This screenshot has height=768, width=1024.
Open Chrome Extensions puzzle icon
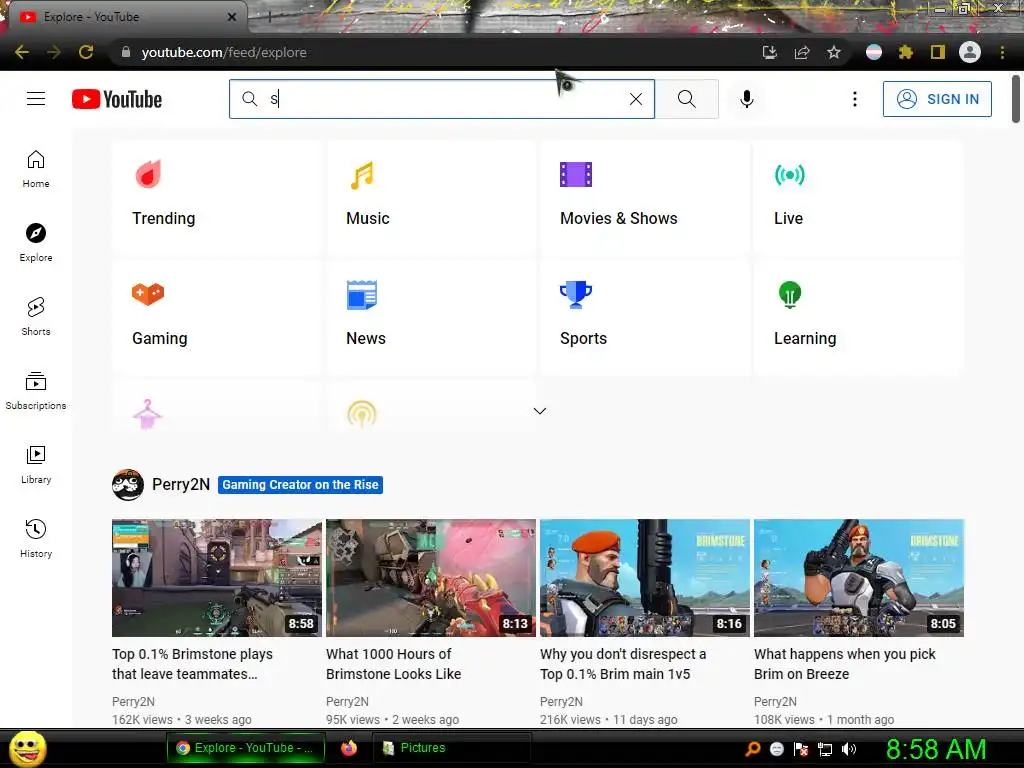(x=905, y=52)
